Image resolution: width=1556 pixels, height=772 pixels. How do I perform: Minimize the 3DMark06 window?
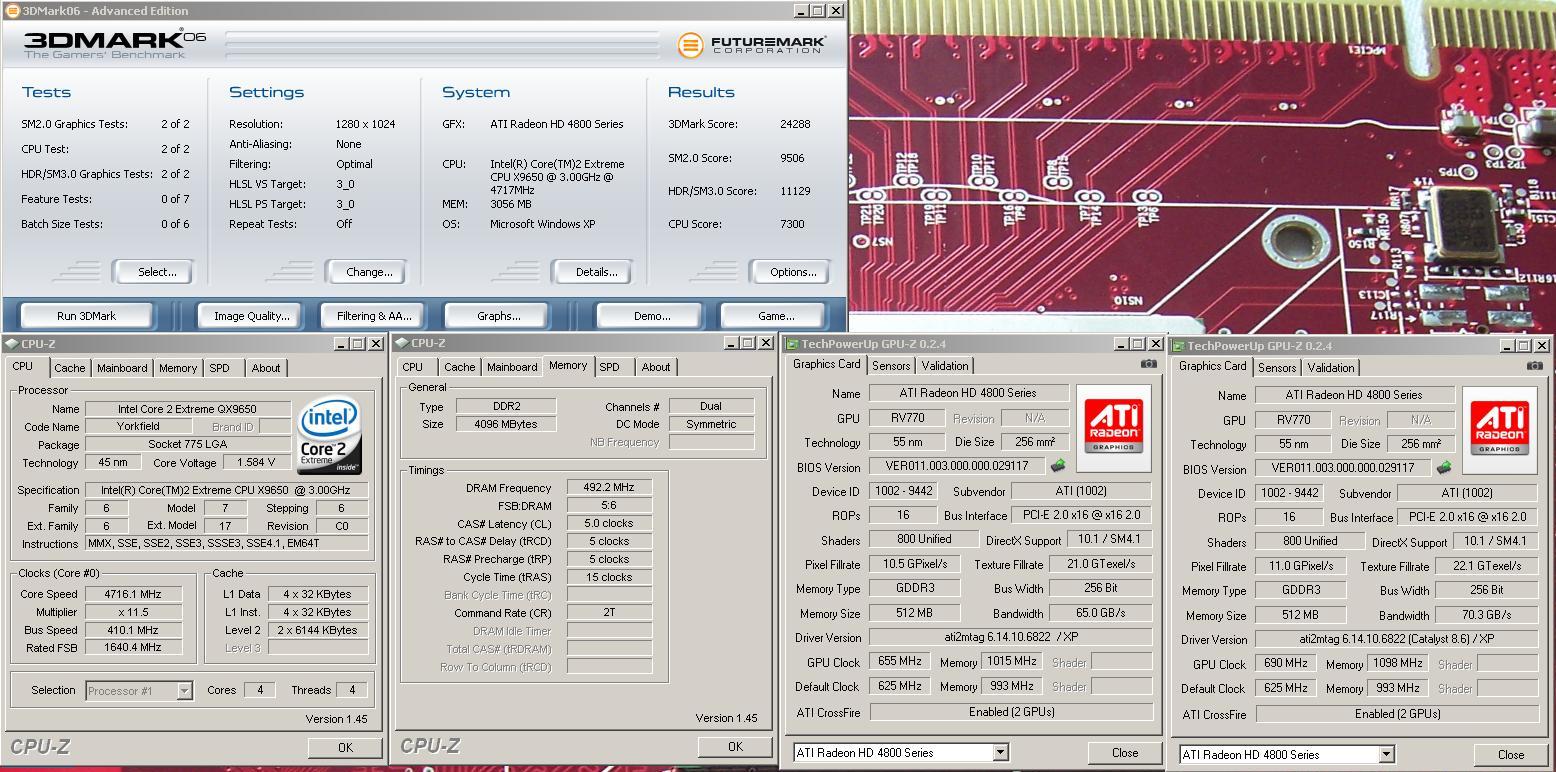coord(801,11)
